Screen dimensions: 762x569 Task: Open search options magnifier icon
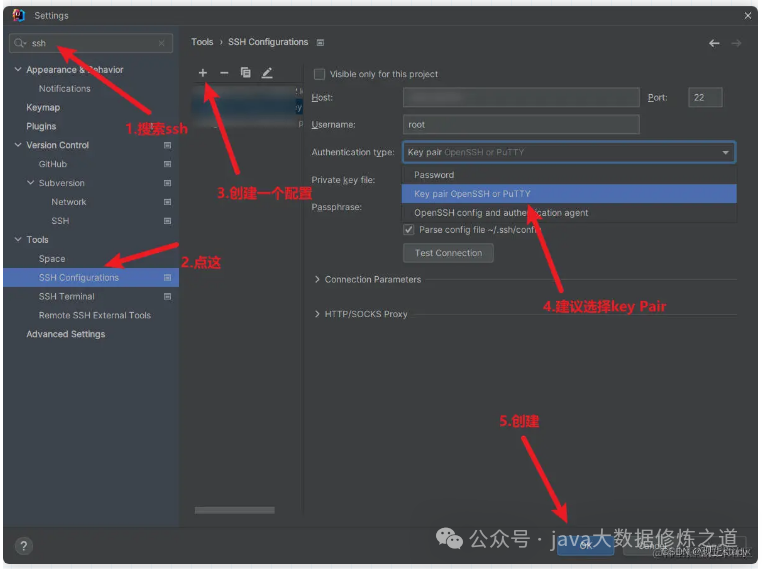[x=19, y=43]
